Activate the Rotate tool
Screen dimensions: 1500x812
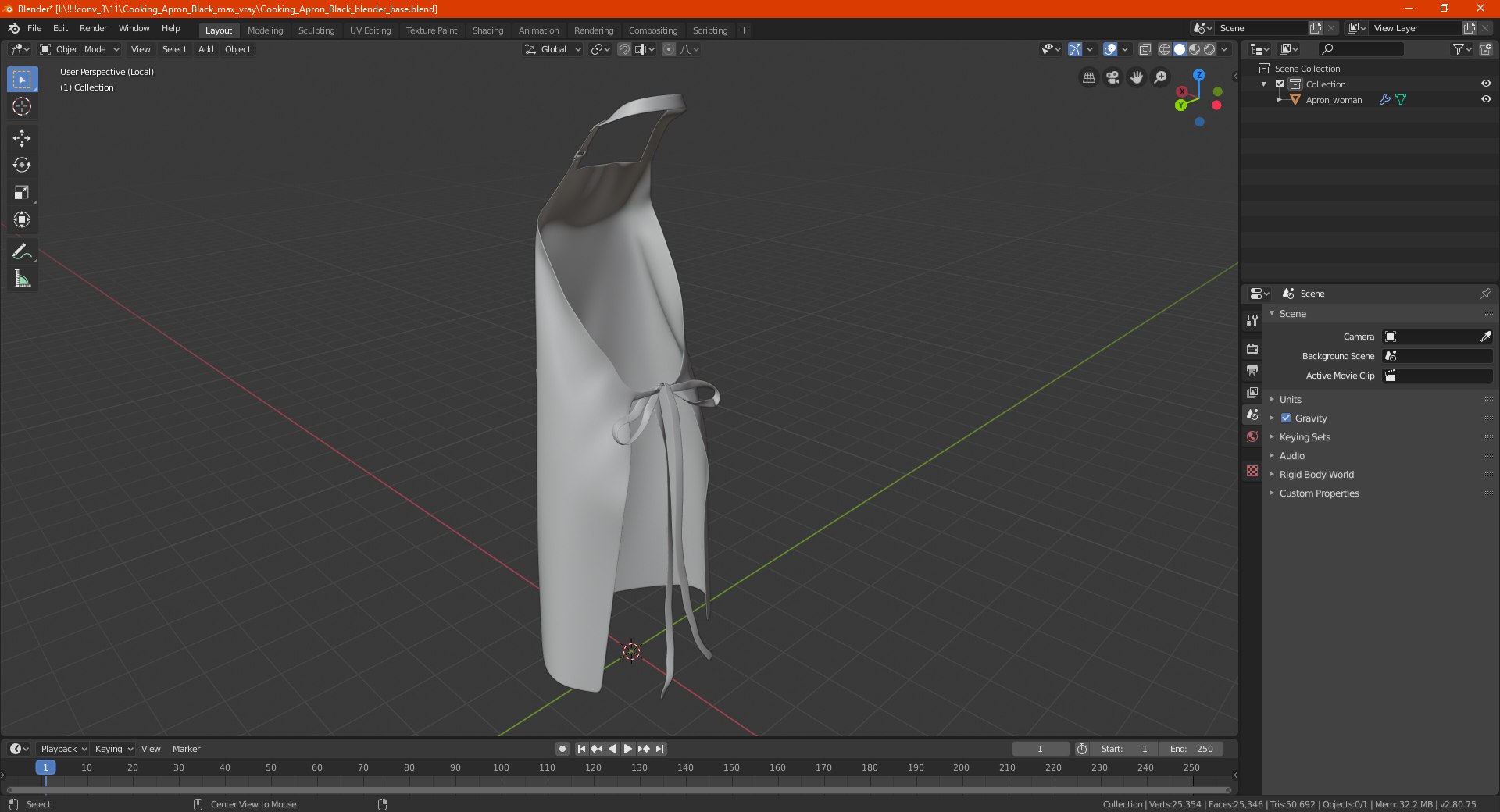[22, 165]
